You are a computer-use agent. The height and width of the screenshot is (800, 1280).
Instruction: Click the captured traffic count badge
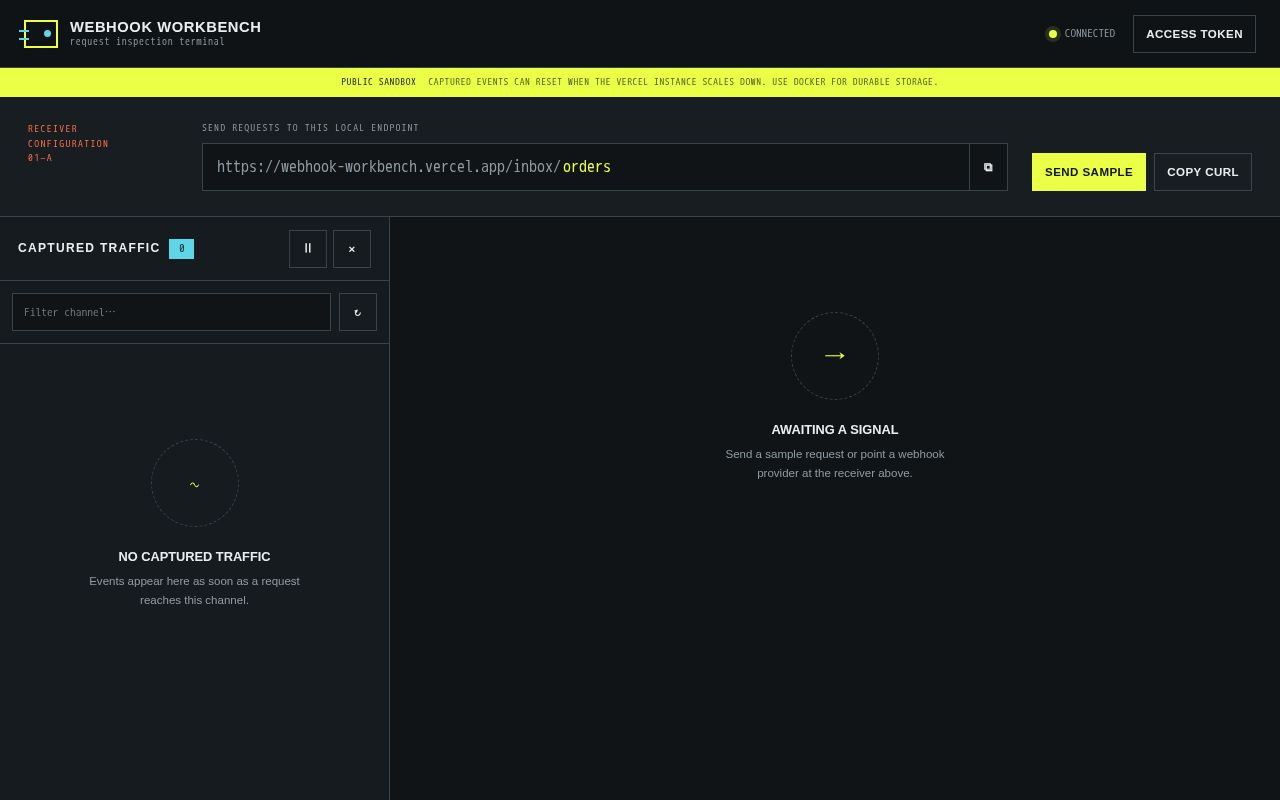pyautogui.click(x=181, y=249)
